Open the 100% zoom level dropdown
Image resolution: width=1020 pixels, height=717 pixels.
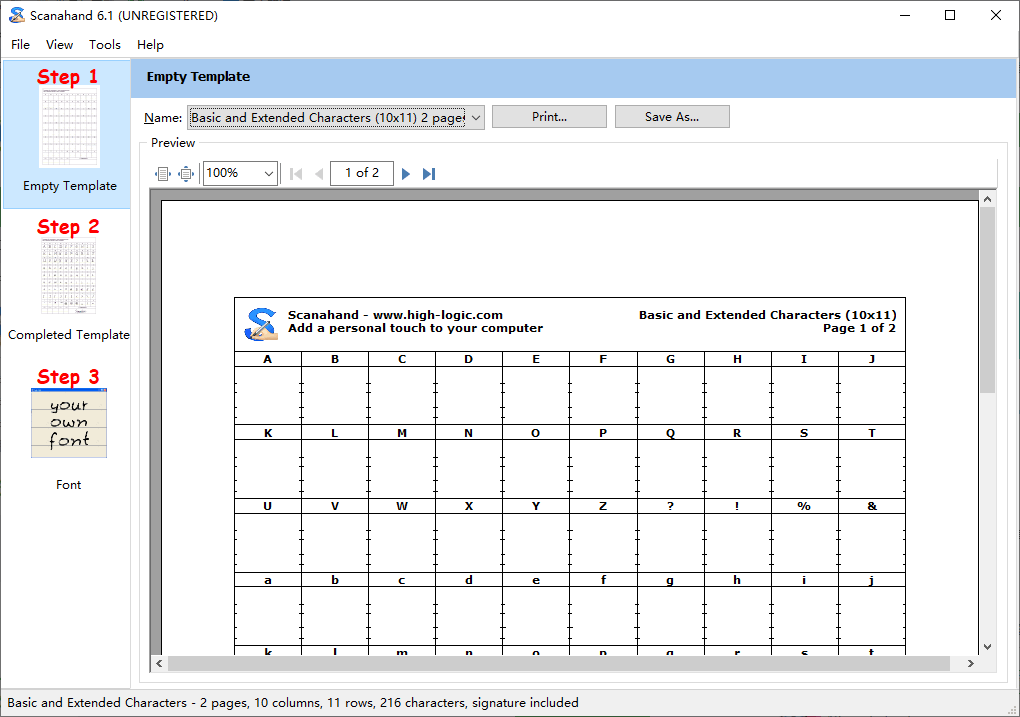point(269,173)
